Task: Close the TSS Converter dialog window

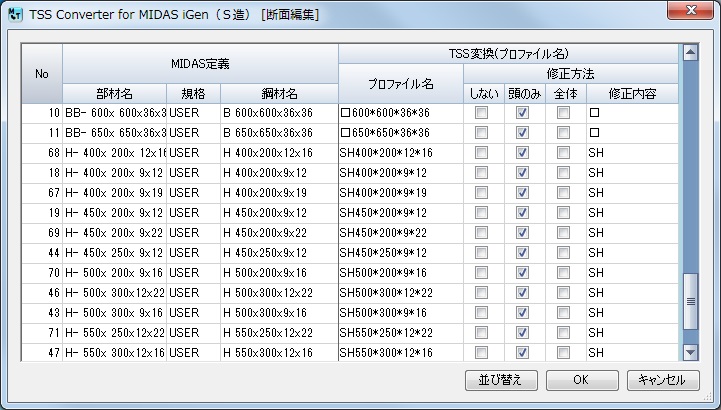Action: [690, 11]
